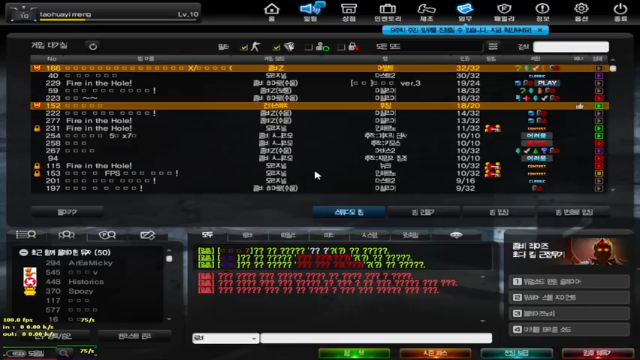Toggle the available-player room filter checkbox
The height and width of the screenshot is (360, 640).
click(309, 47)
